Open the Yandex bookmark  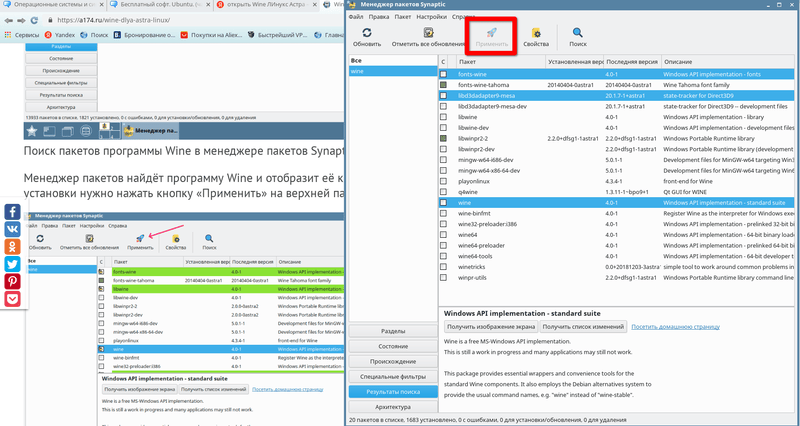click(60, 35)
